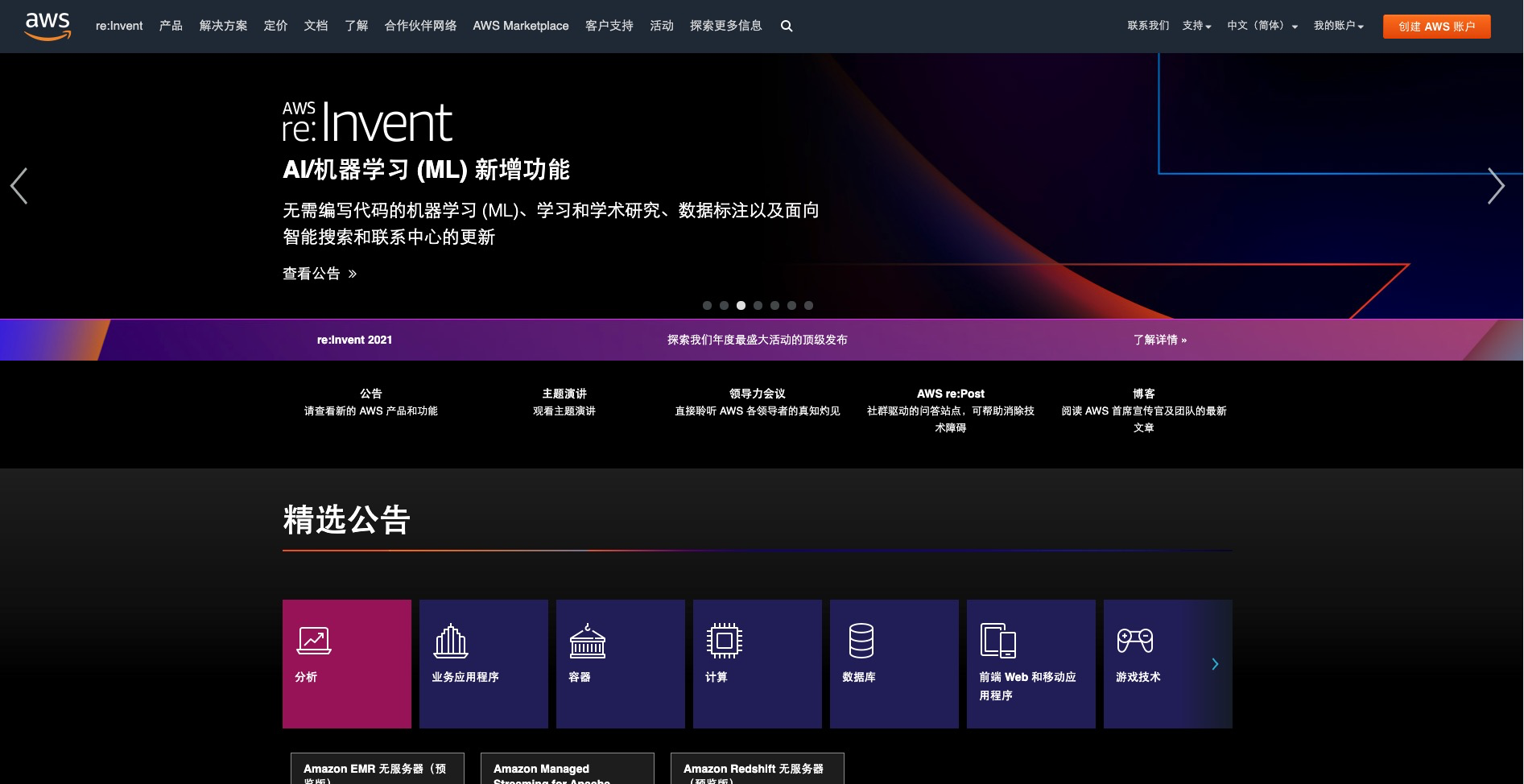
Task: Click re:Invent 2021 banner text
Action: pyautogui.click(x=354, y=340)
